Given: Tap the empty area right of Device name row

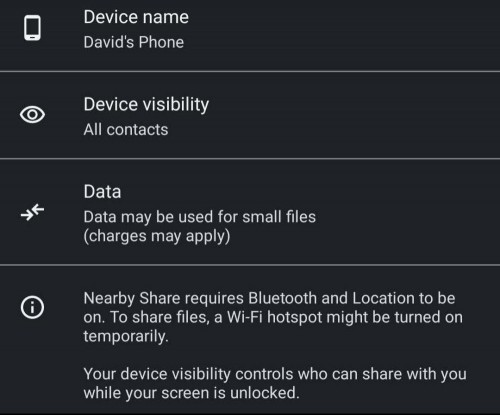Looking at the screenshot, I should point(343,35).
